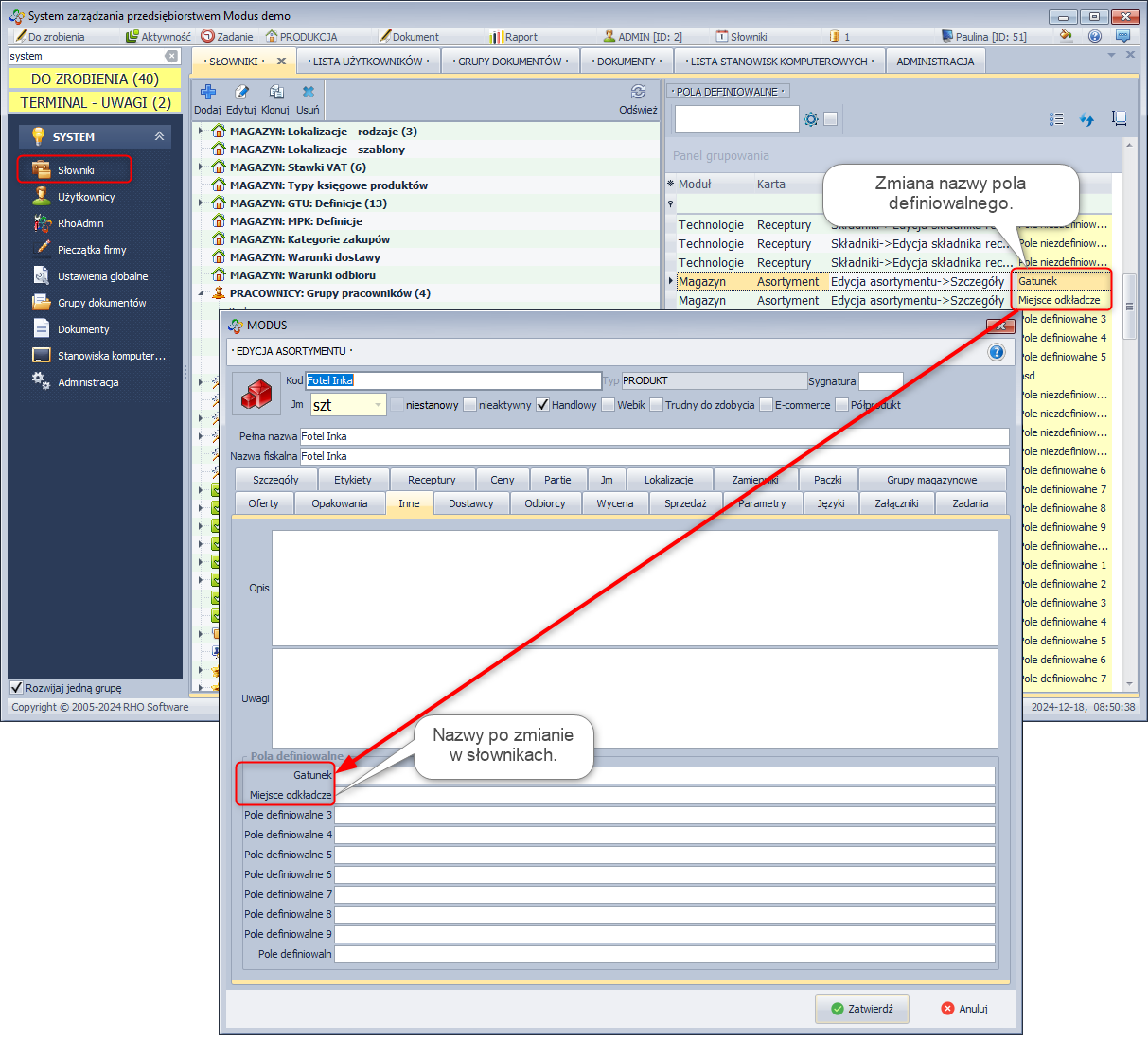Collapse the SYSTEM sidebar group

click(x=159, y=137)
